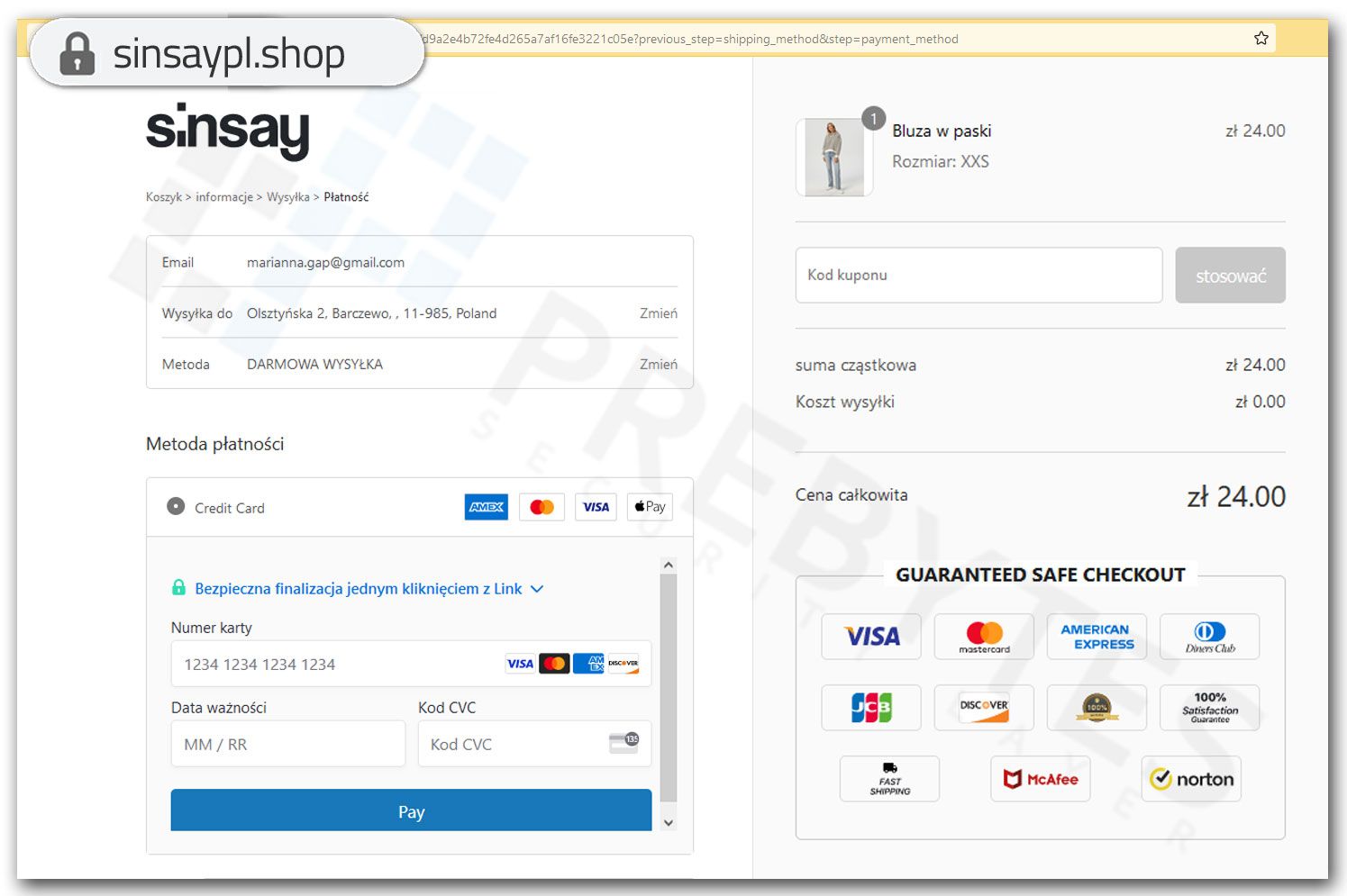
Task: Click GUARANTEED SAFE CHECKOUT heading
Action: point(1041,575)
